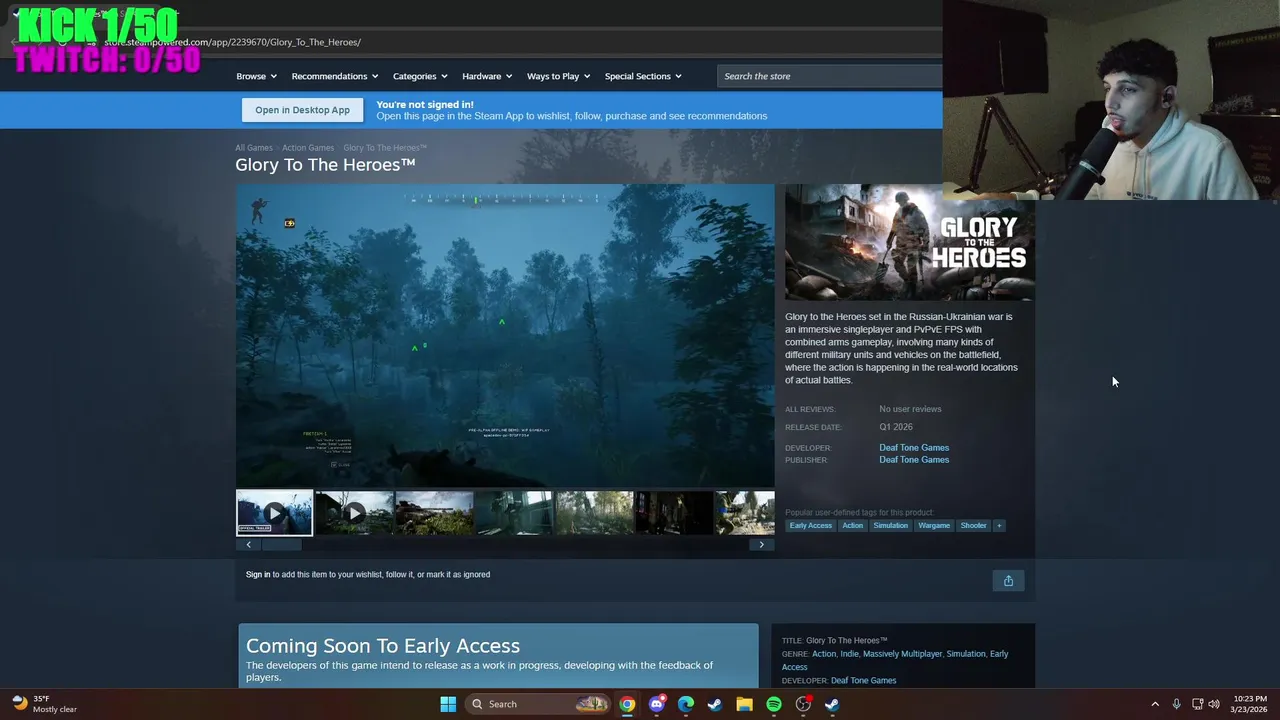Open the network icon in the system tray
This screenshot has height=720, width=1280.
pos(1197,704)
